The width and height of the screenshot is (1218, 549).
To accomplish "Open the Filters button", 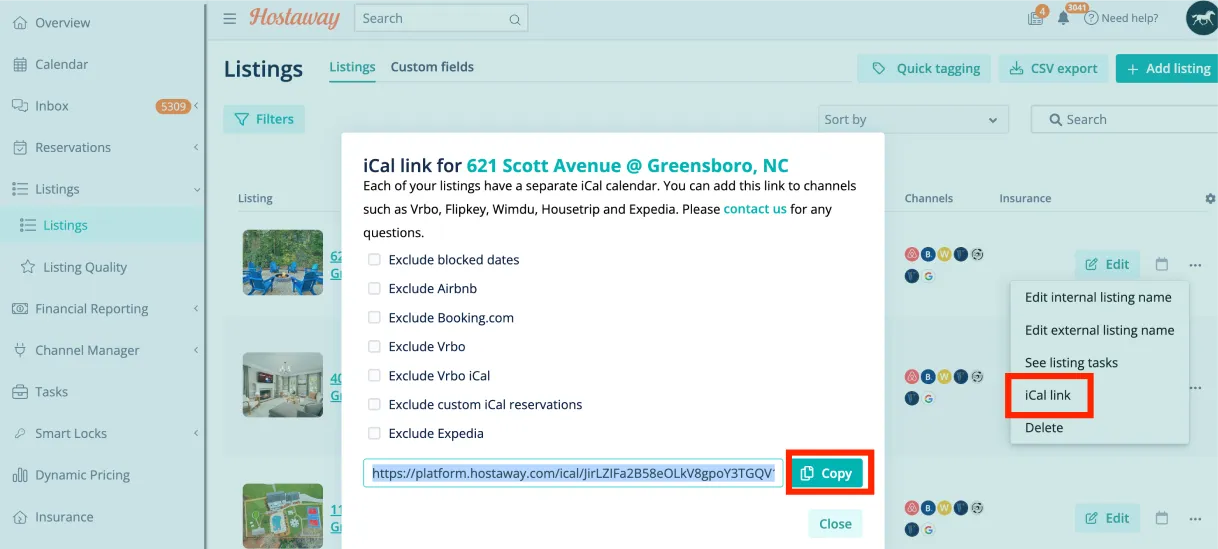I will pyautogui.click(x=264, y=119).
